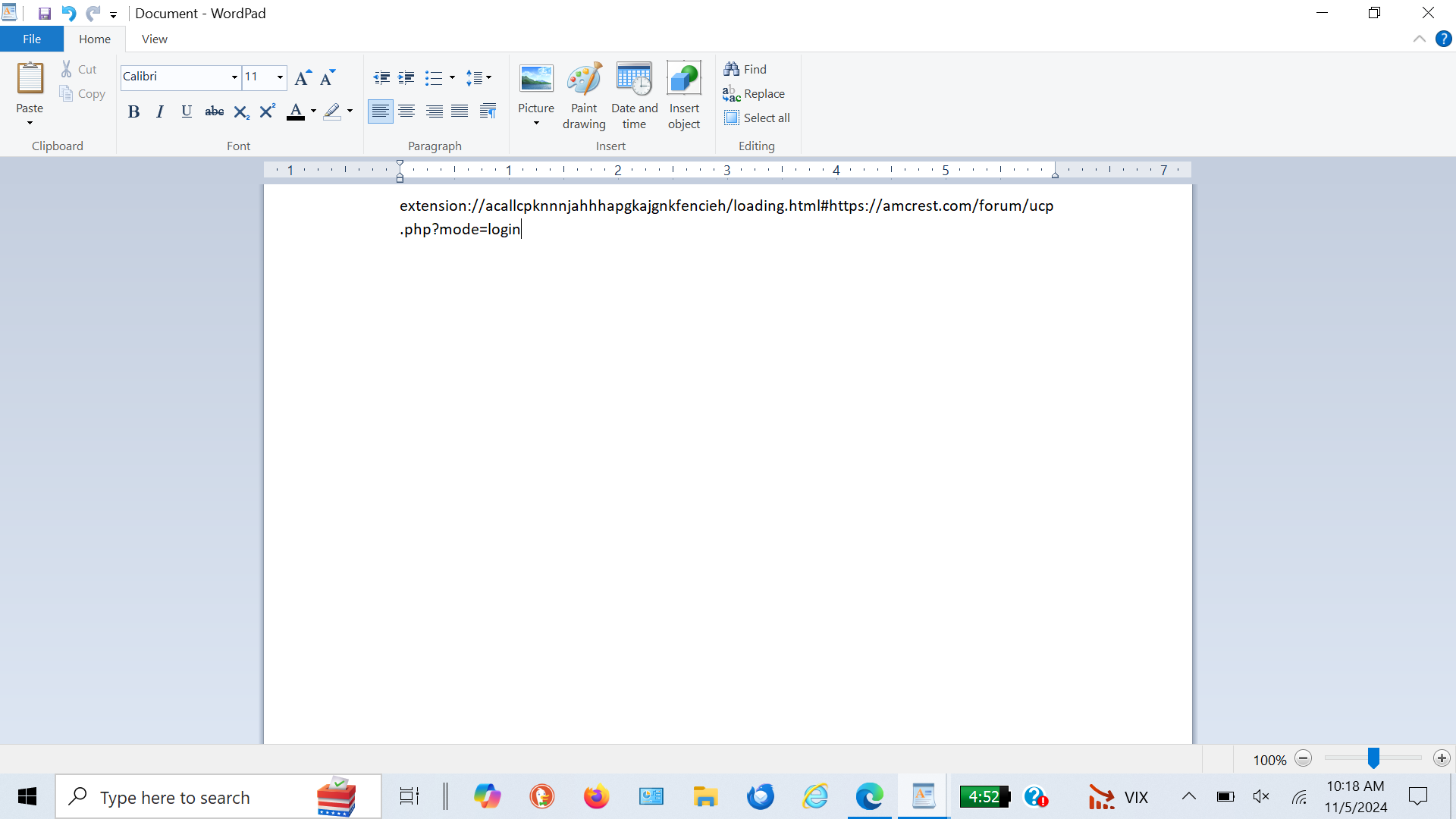Expand the Picture insert dropdown arrow
Image resolution: width=1456 pixels, height=819 pixels.
(536, 124)
